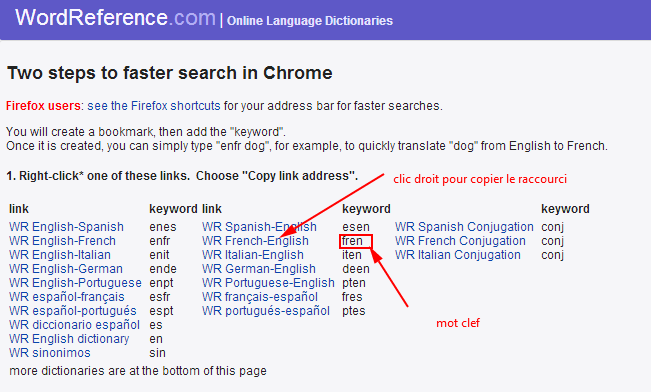Open WR English-Portuguese link
The image size is (651, 392).
tap(75, 283)
